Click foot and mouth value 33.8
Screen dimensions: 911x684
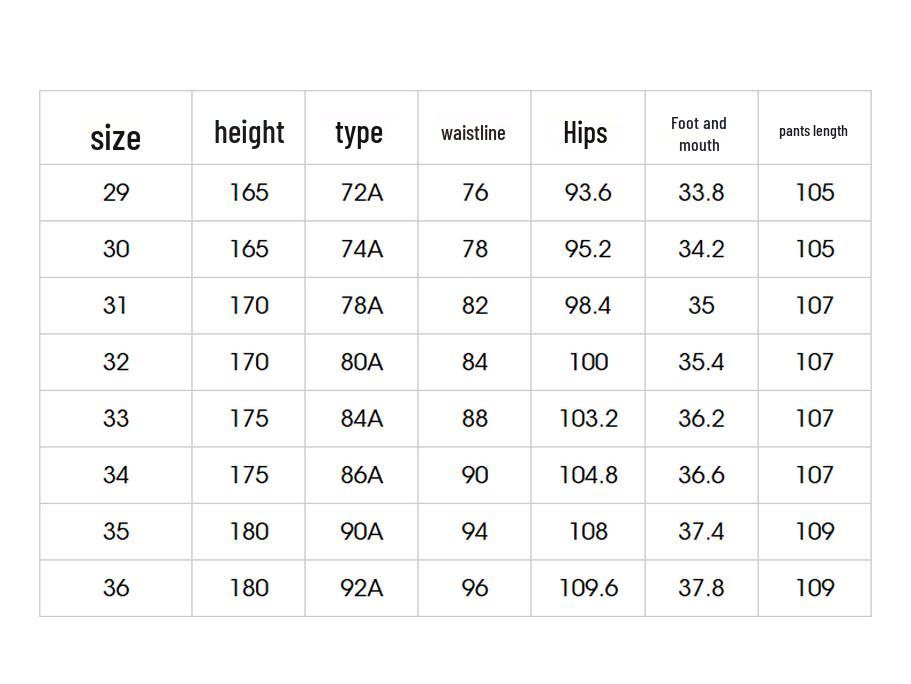coord(701,192)
